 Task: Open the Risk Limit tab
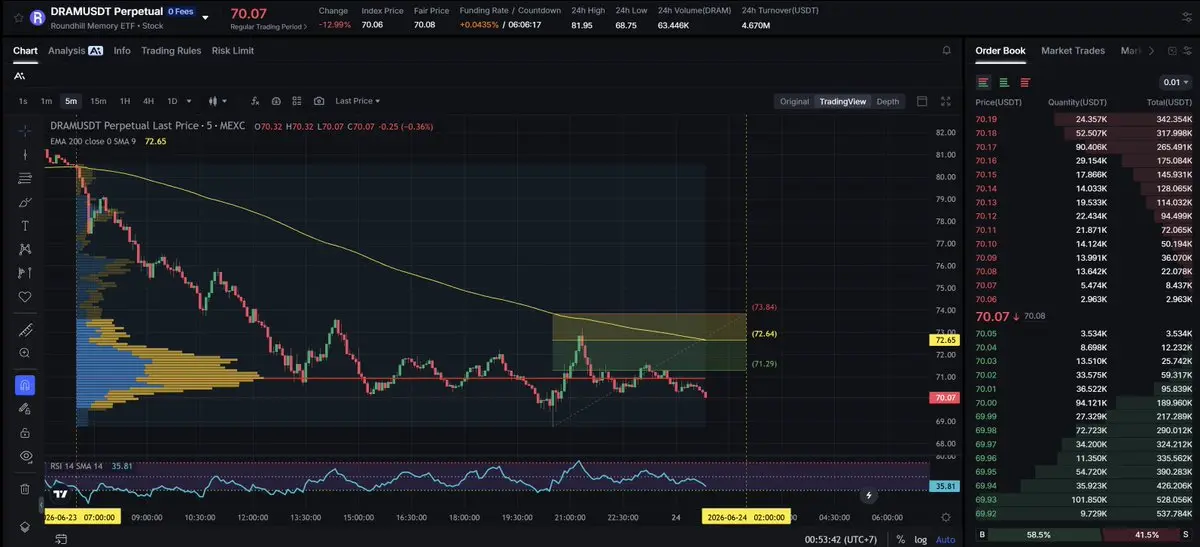[233, 50]
